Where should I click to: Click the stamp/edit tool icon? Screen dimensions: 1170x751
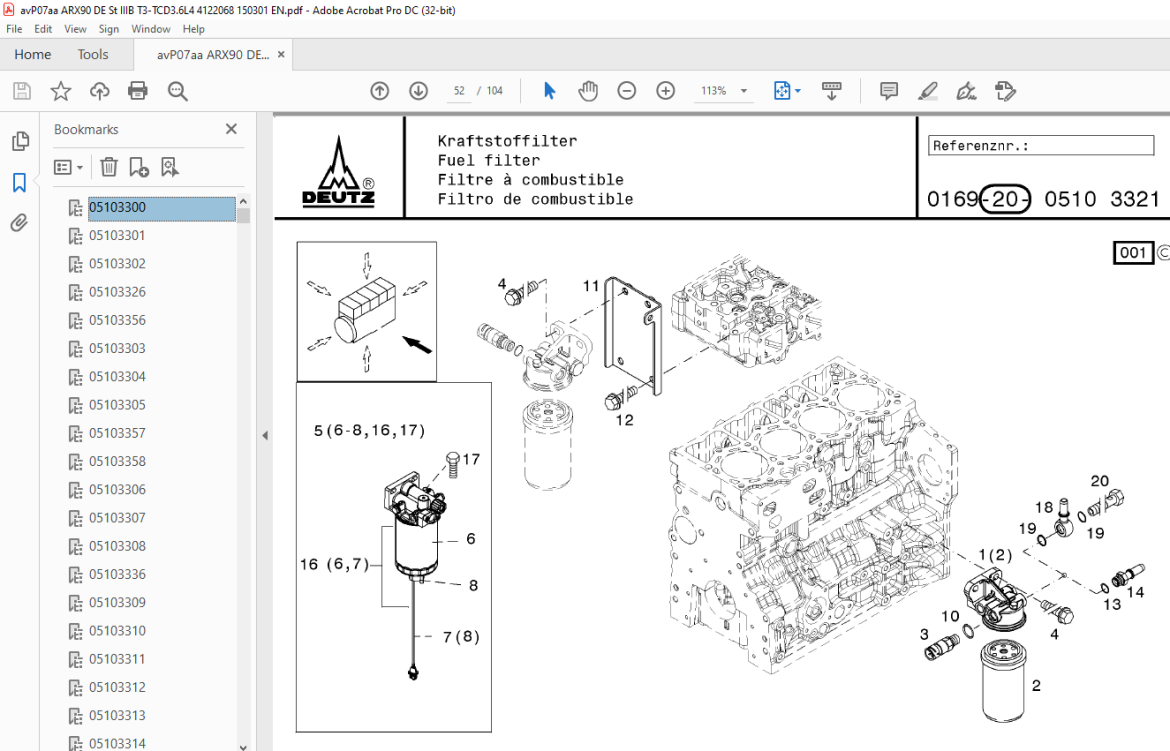[1005, 91]
